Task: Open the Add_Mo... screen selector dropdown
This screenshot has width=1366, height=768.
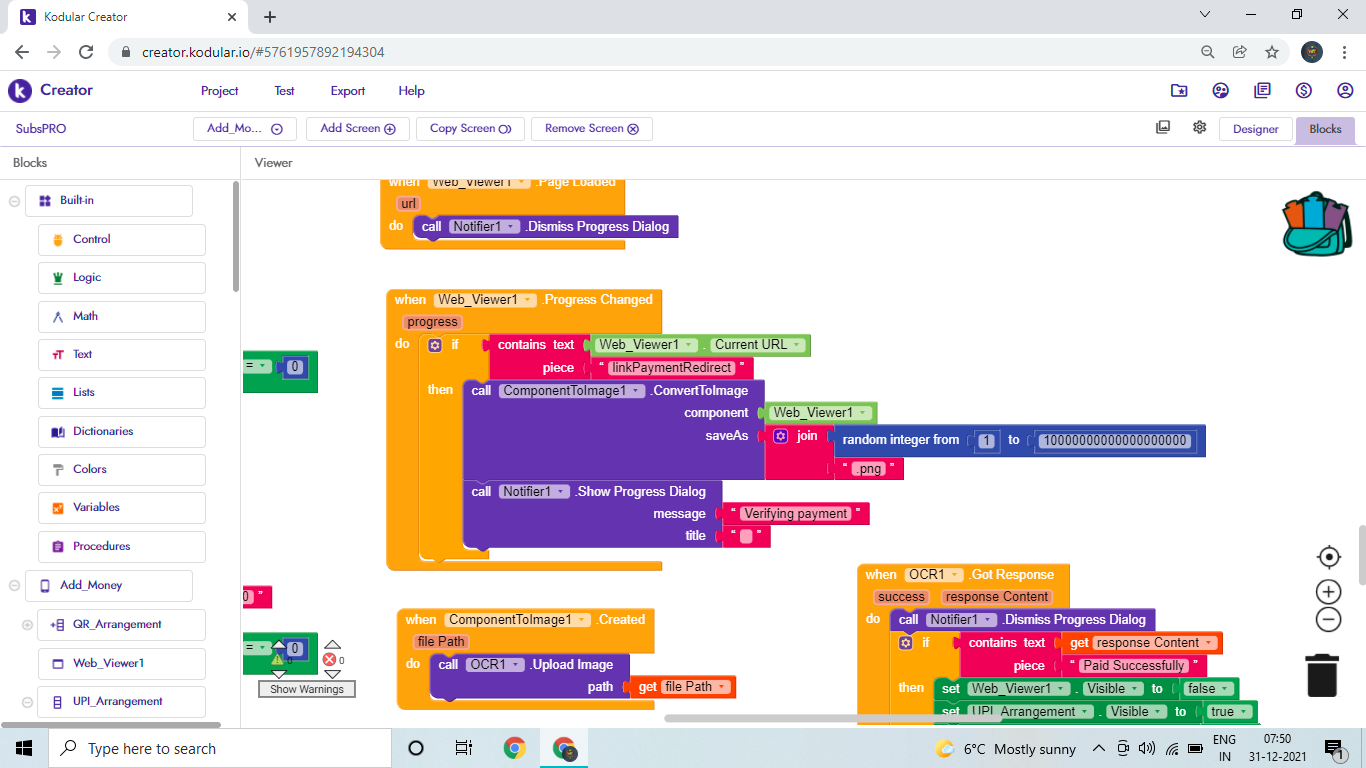Action: pos(245,128)
